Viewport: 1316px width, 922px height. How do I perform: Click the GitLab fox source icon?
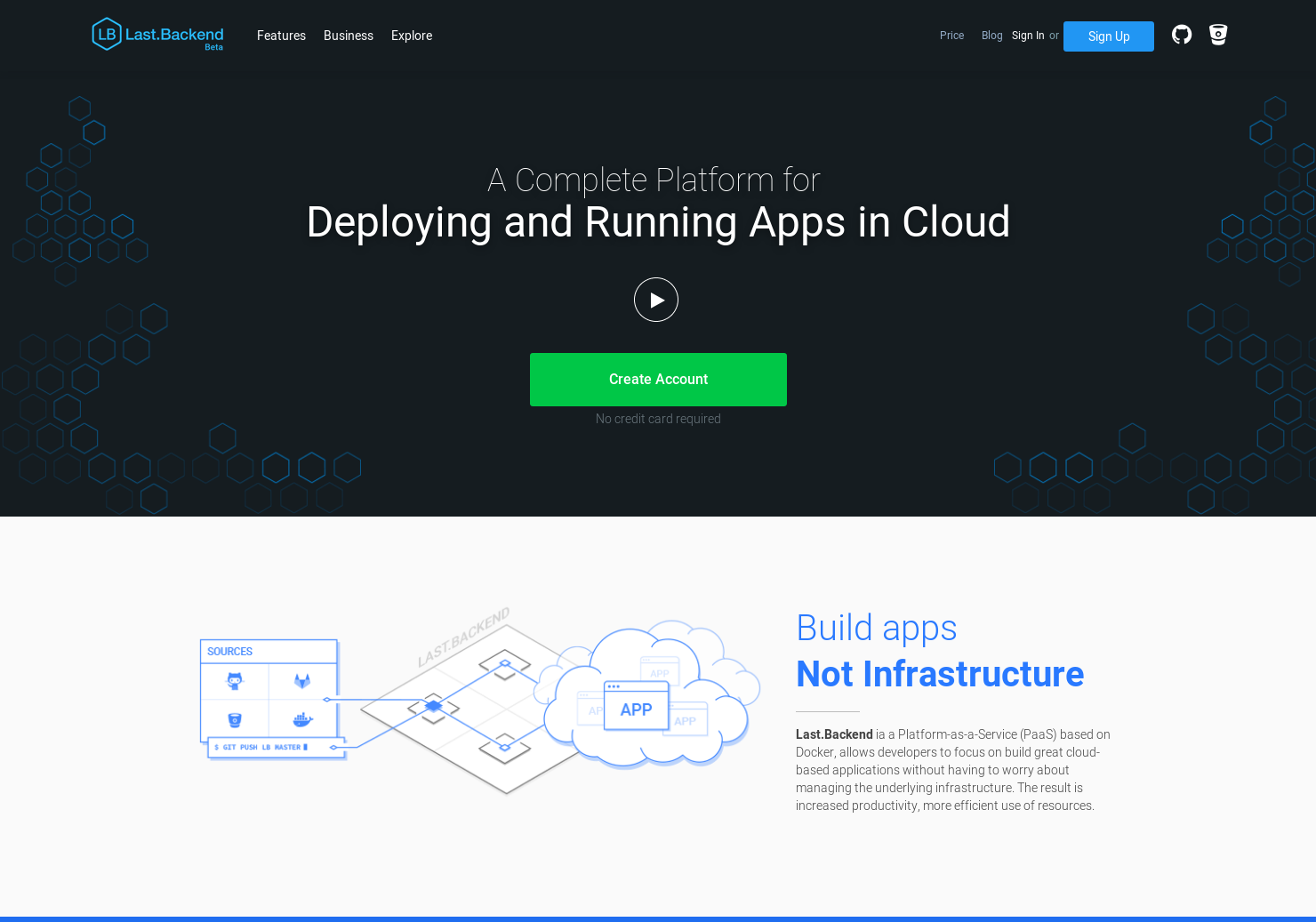[x=302, y=681]
